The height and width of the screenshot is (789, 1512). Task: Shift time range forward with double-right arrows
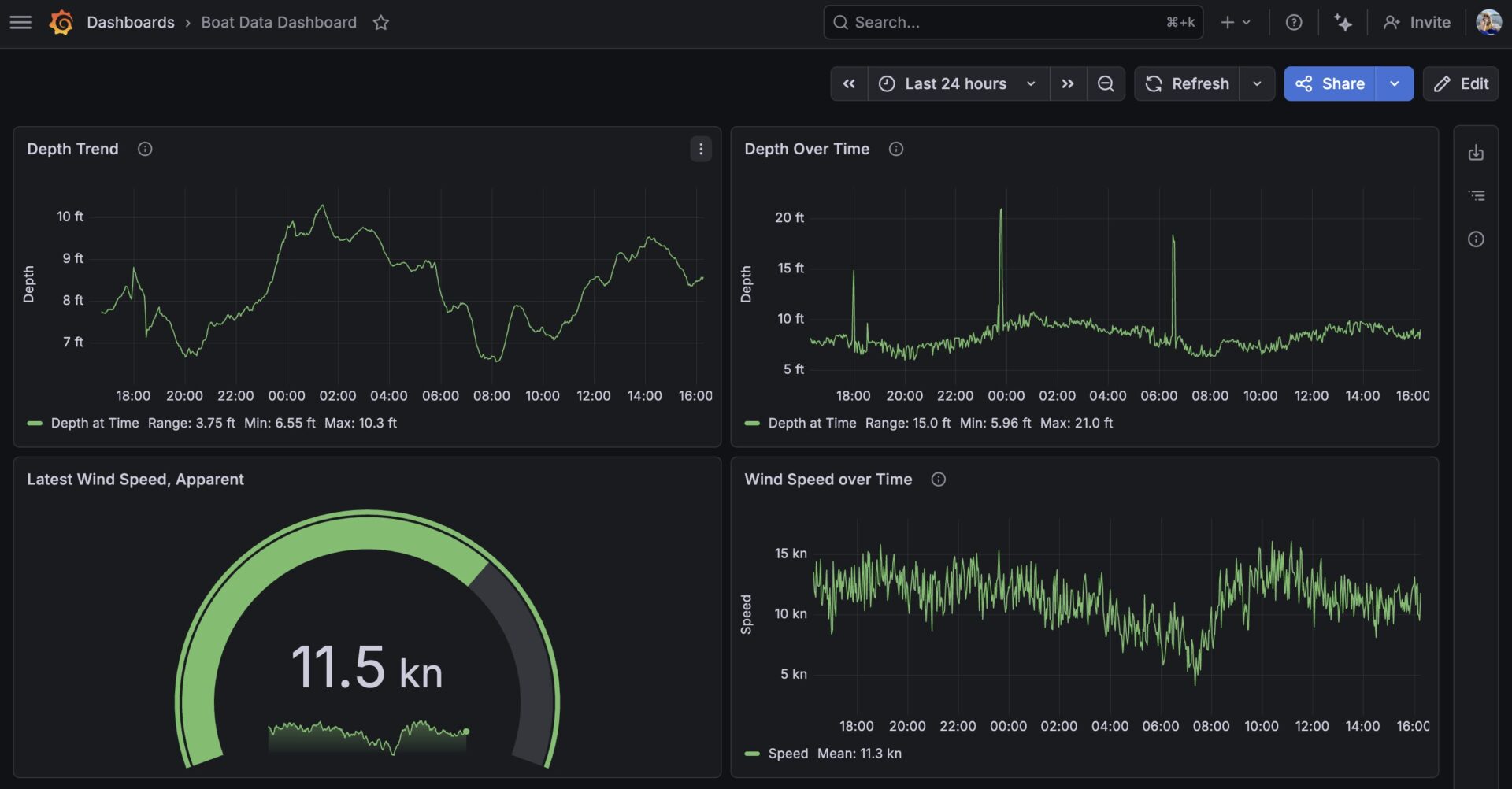point(1067,83)
